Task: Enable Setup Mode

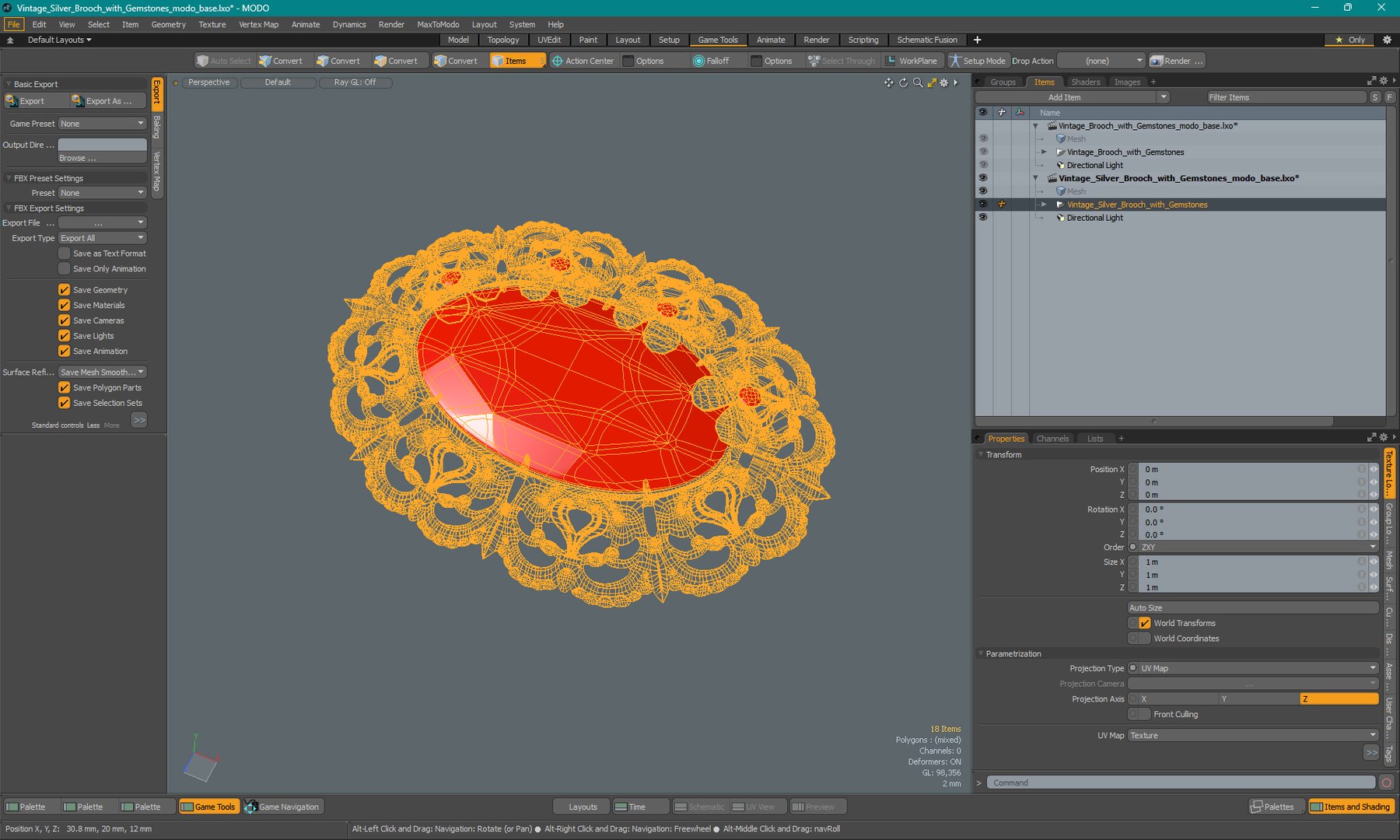Action: click(977, 61)
